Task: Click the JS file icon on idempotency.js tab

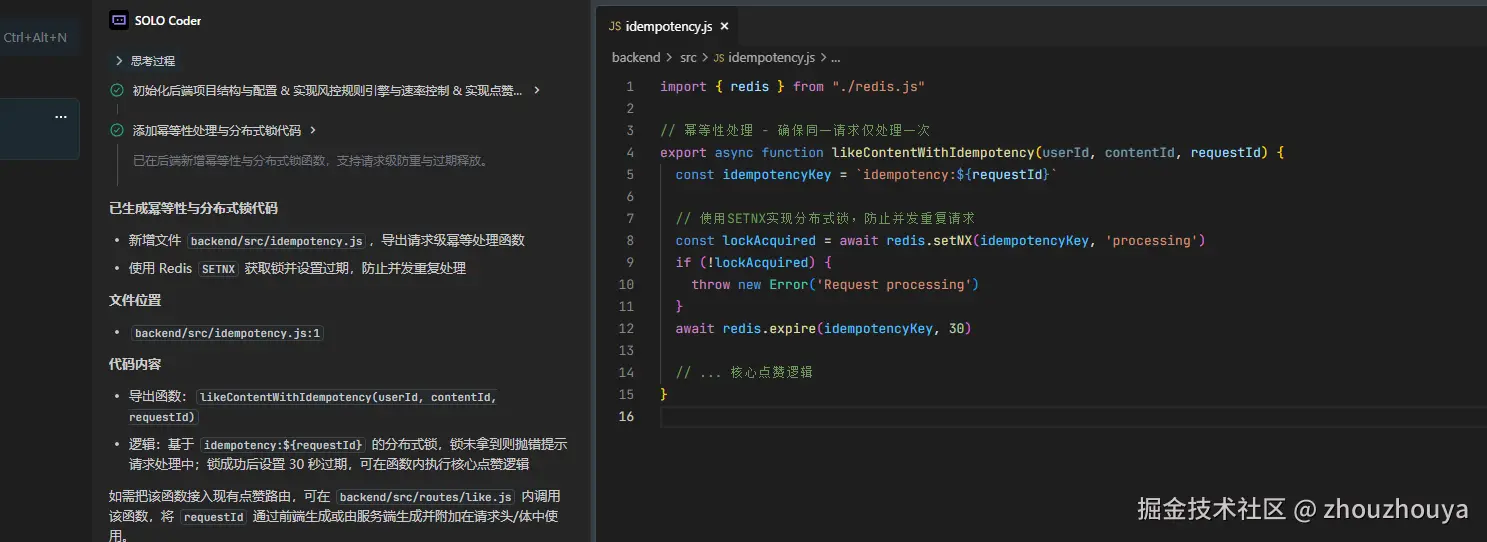Action: pos(615,27)
